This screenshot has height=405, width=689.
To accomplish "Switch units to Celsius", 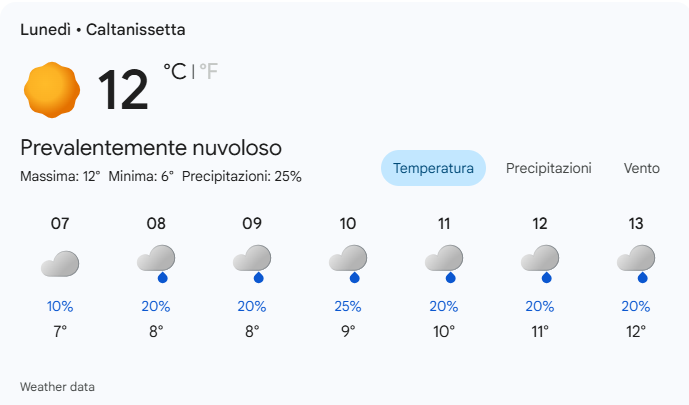I will pyautogui.click(x=174, y=71).
